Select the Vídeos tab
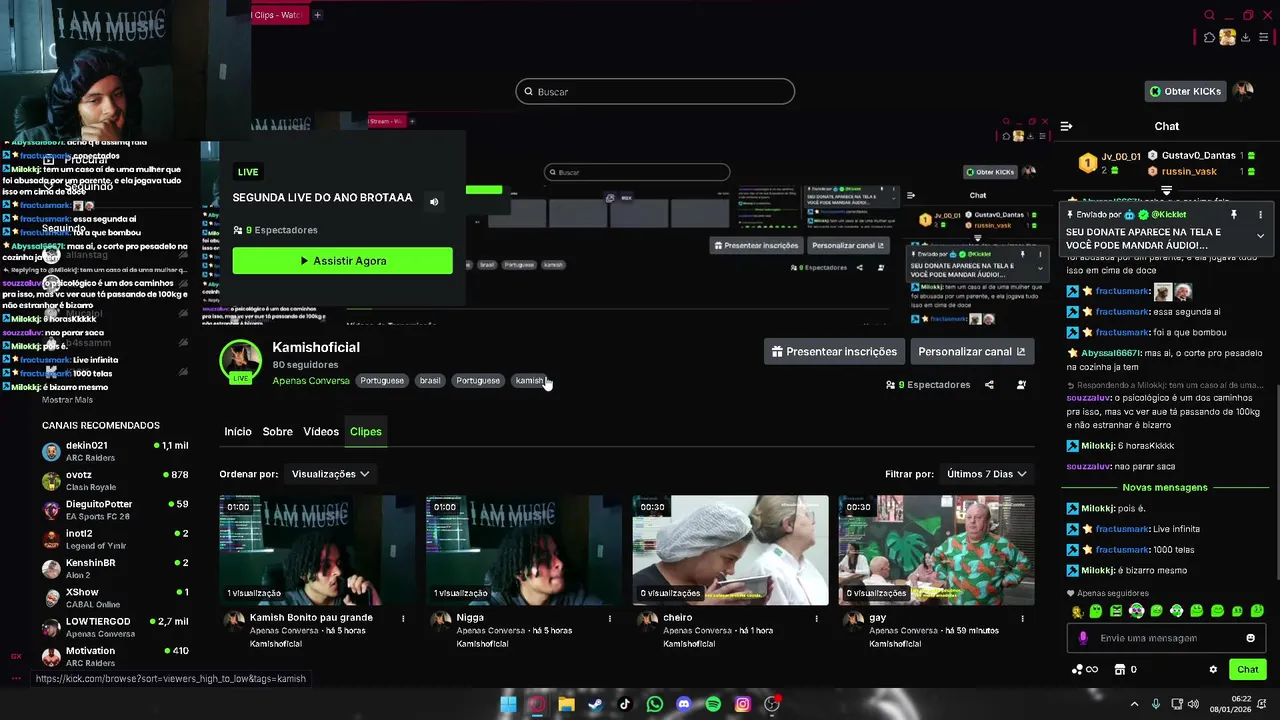Viewport: 1280px width, 720px height. [x=321, y=432]
